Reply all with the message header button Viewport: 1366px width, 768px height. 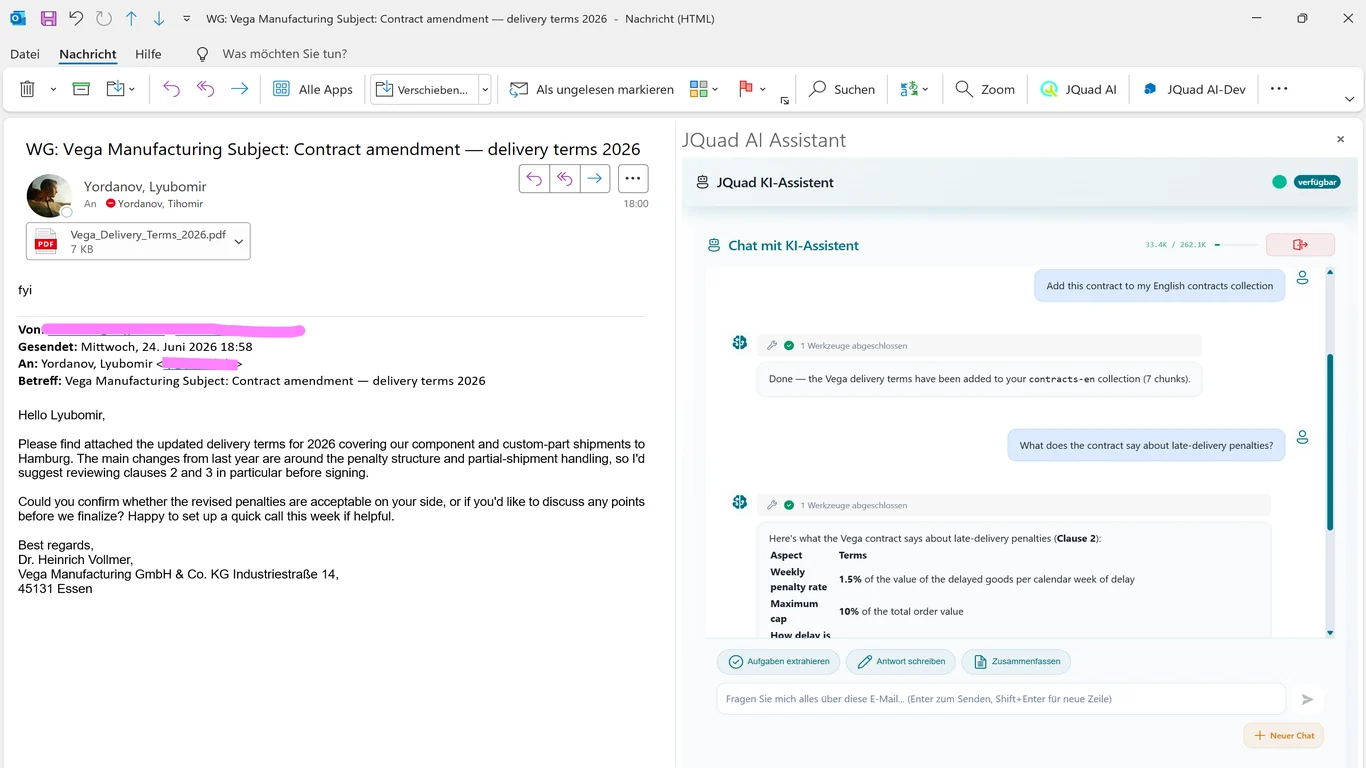[564, 179]
